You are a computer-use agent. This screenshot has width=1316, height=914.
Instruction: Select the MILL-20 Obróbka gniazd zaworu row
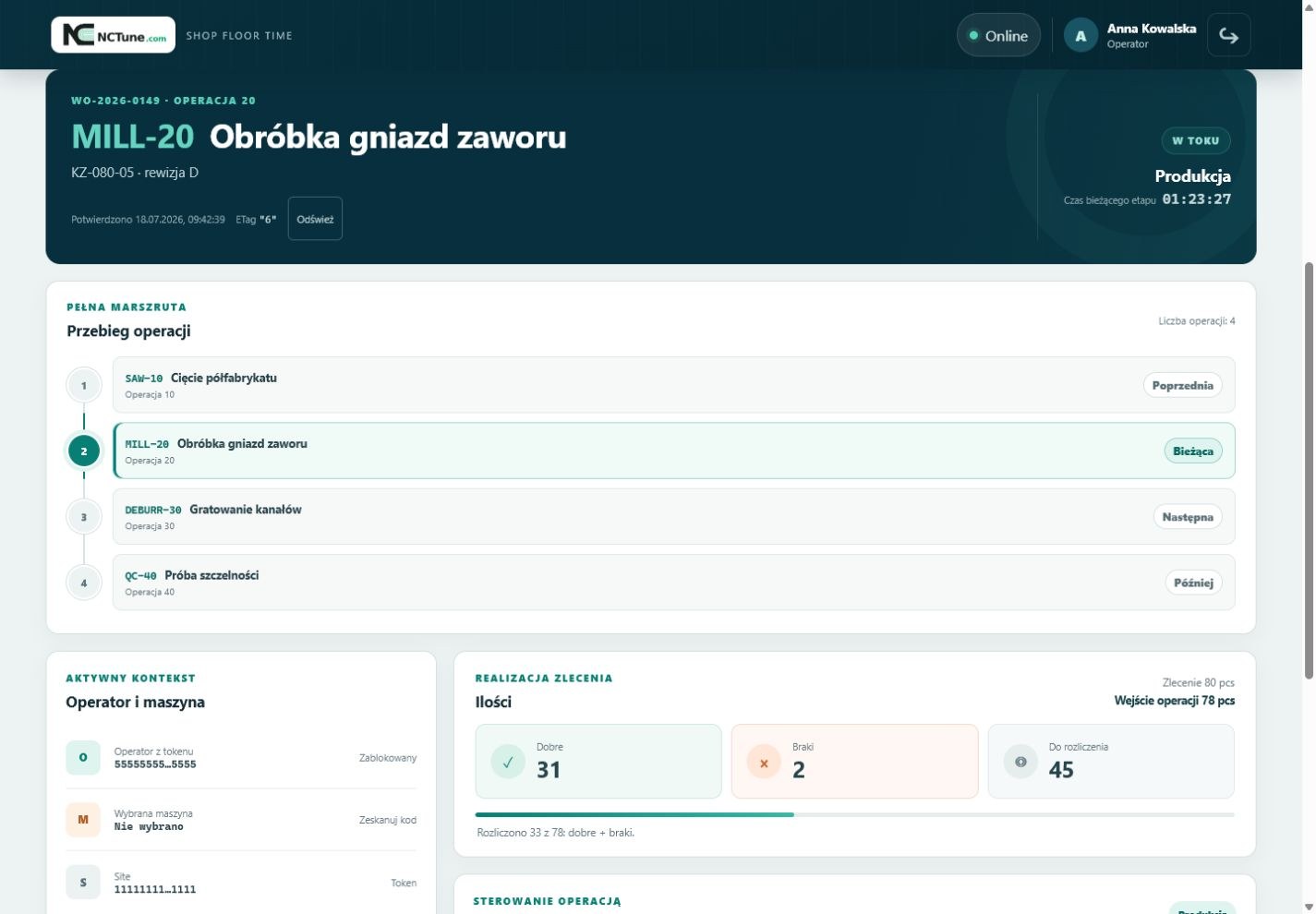click(673, 451)
